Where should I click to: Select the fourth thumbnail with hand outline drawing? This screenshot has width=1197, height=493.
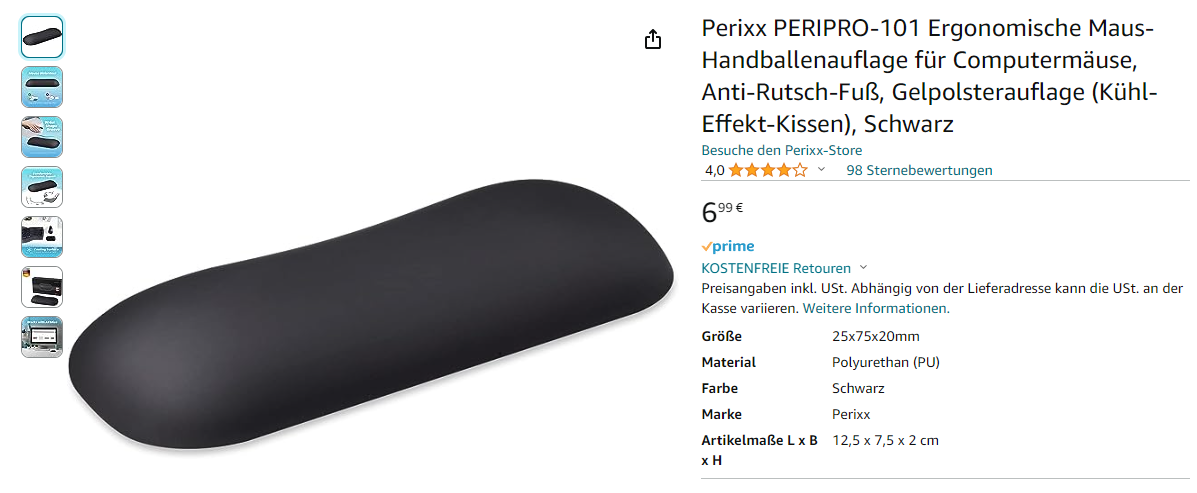coord(42,187)
